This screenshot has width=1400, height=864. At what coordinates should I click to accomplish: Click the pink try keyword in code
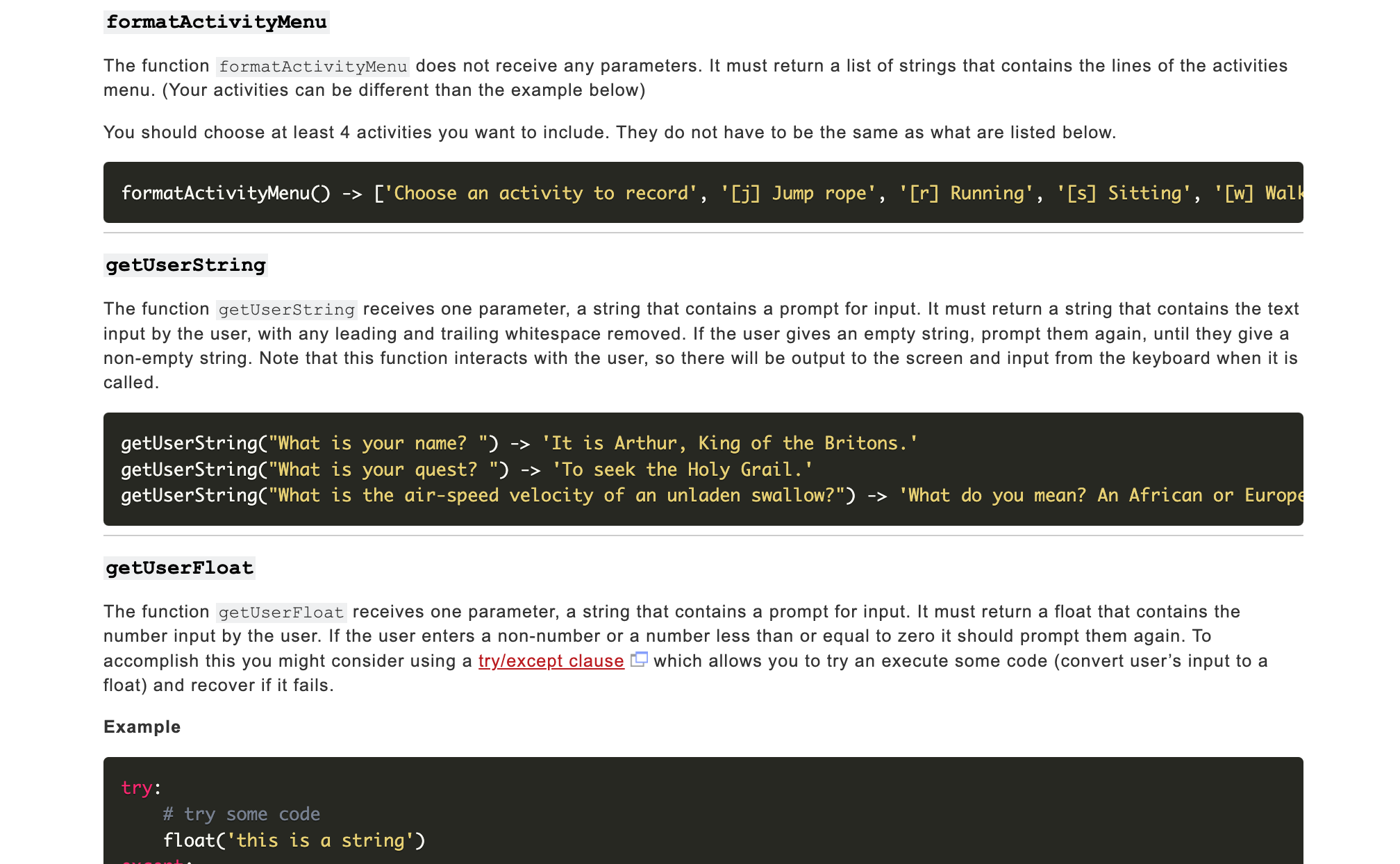(x=136, y=788)
